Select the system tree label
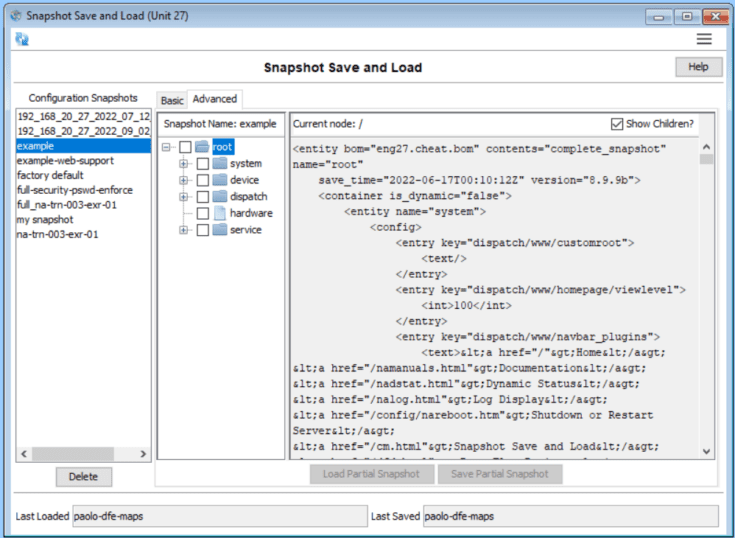Image resolution: width=735 pixels, height=538 pixels. (246, 164)
